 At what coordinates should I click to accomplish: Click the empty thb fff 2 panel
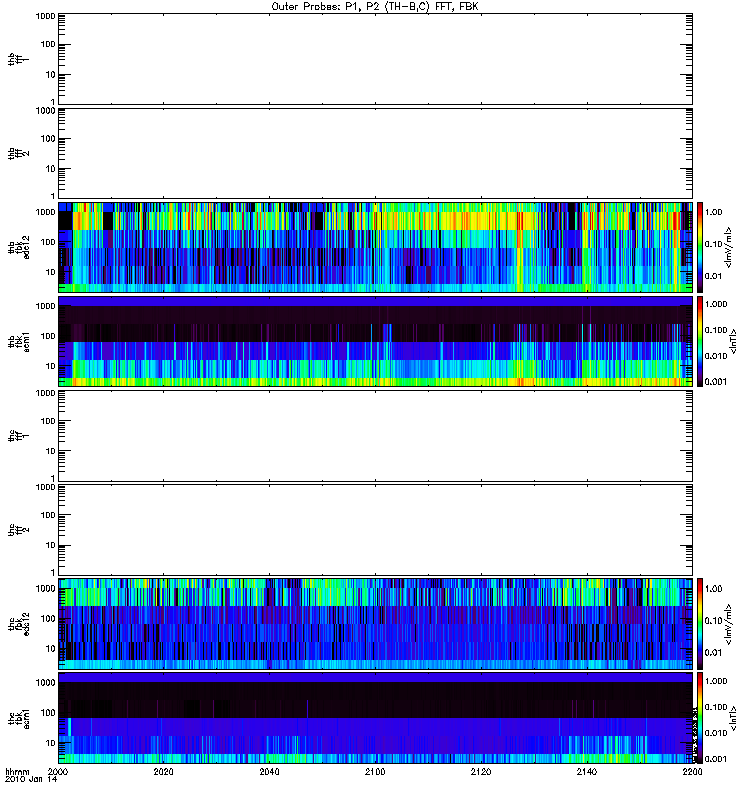click(375, 153)
